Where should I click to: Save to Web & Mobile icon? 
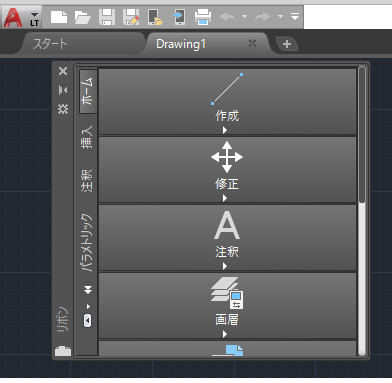[179, 17]
